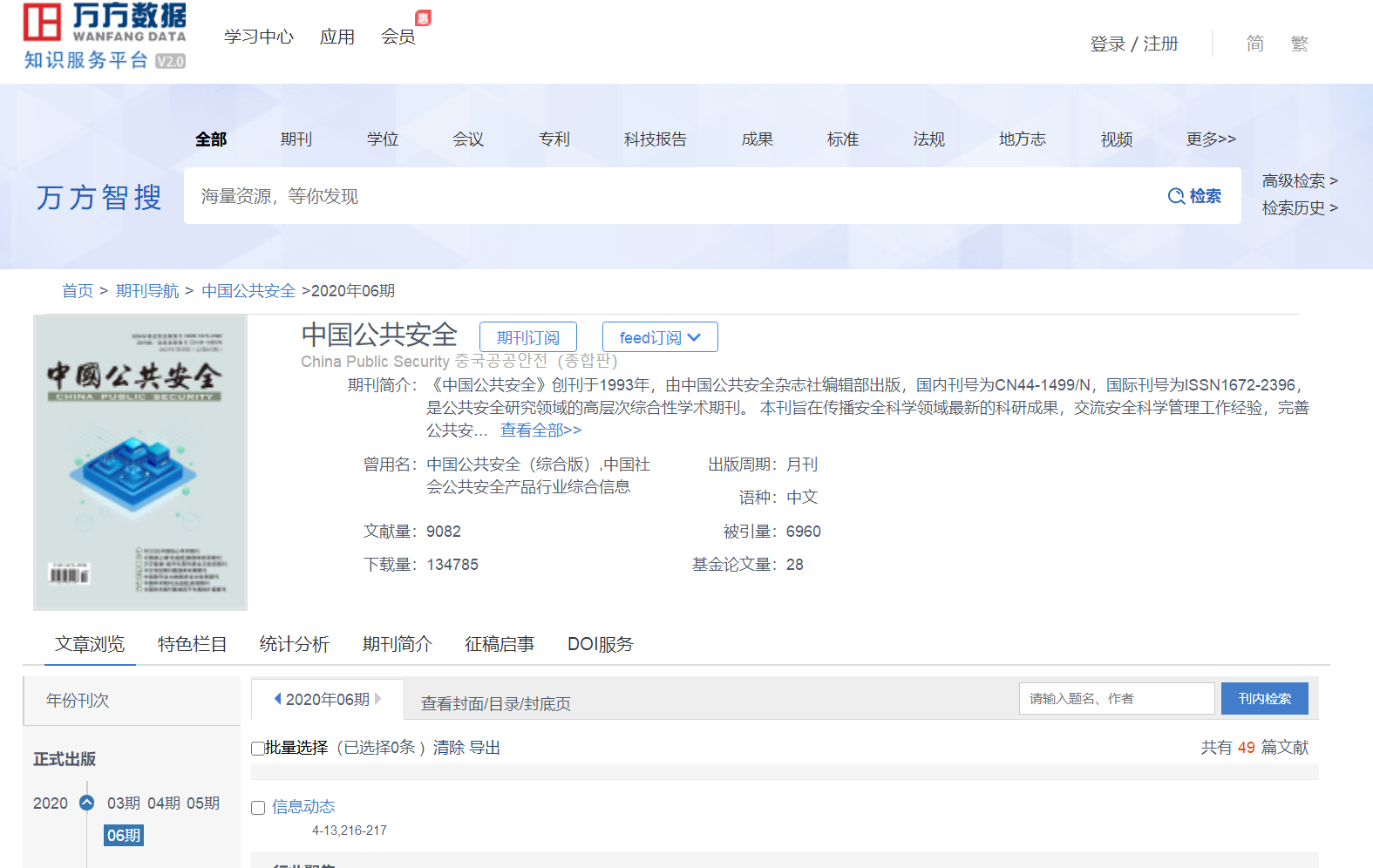Open the journal cover thumbnail
This screenshot has height=868, width=1373.
(140, 462)
